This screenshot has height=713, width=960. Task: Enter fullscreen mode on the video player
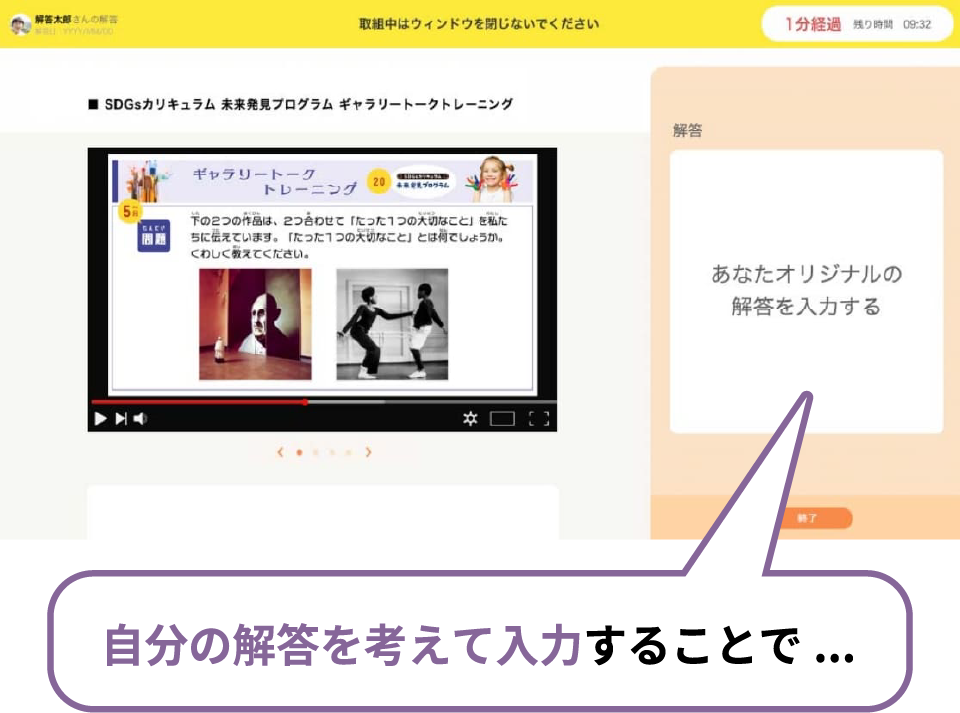[x=539, y=419]
